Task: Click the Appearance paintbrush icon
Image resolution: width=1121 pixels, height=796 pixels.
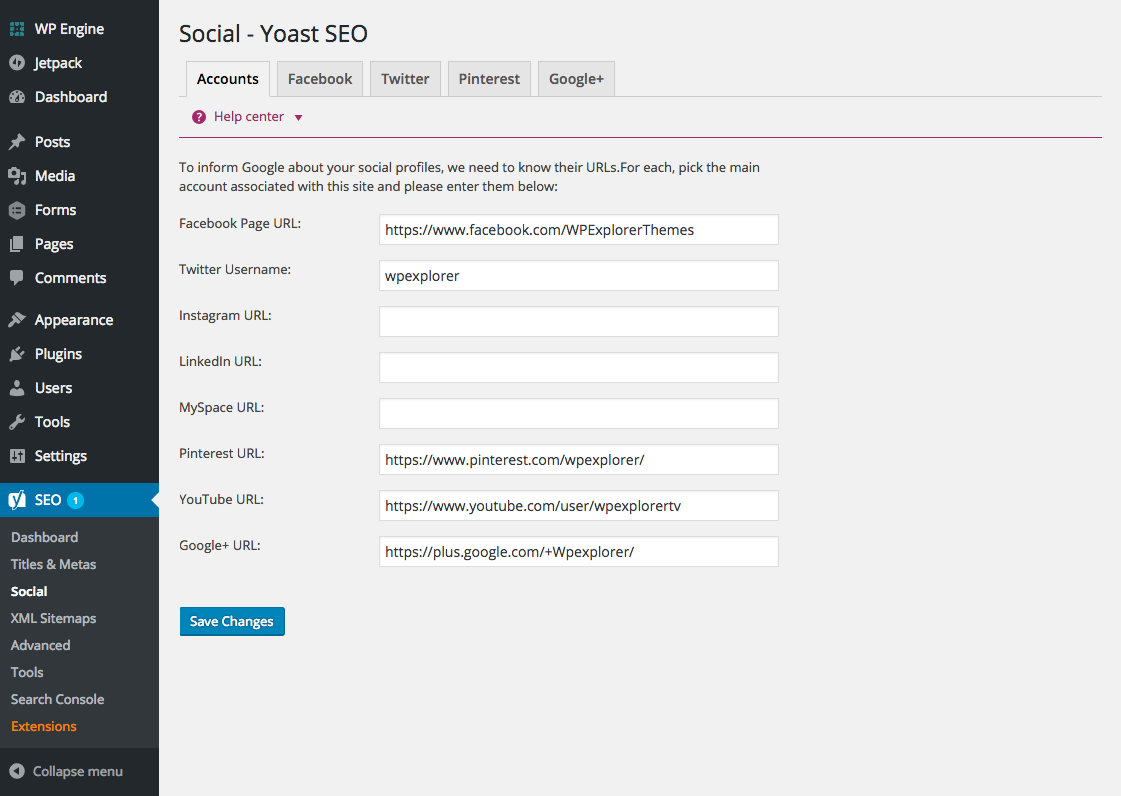Action: tap(17, 320)
